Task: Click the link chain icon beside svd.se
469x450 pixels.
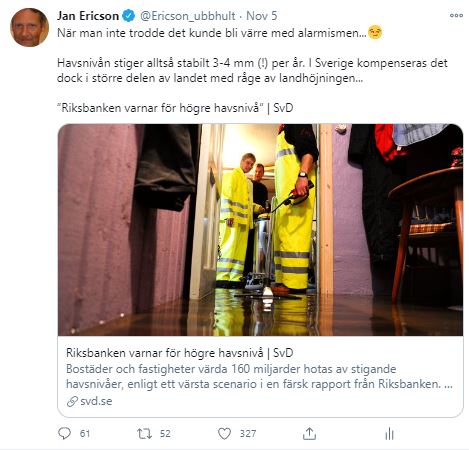Action: tap(72, 401)
